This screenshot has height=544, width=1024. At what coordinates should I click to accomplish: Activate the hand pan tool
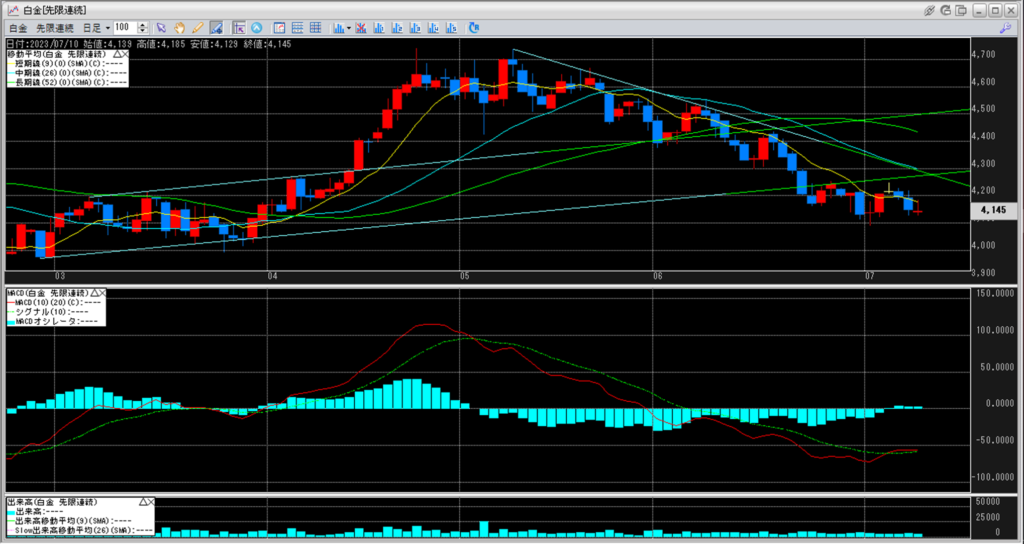(179, 27)
